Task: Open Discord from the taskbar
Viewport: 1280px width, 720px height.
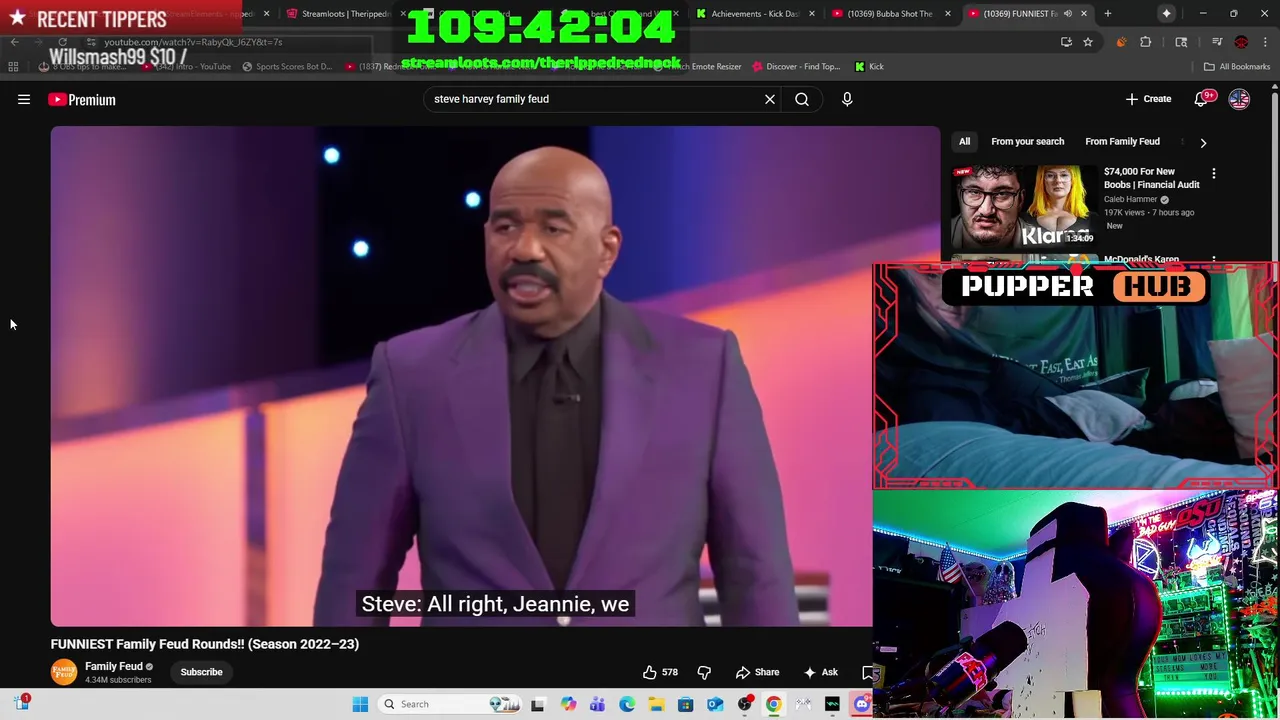Action: (x=861, y=704)
